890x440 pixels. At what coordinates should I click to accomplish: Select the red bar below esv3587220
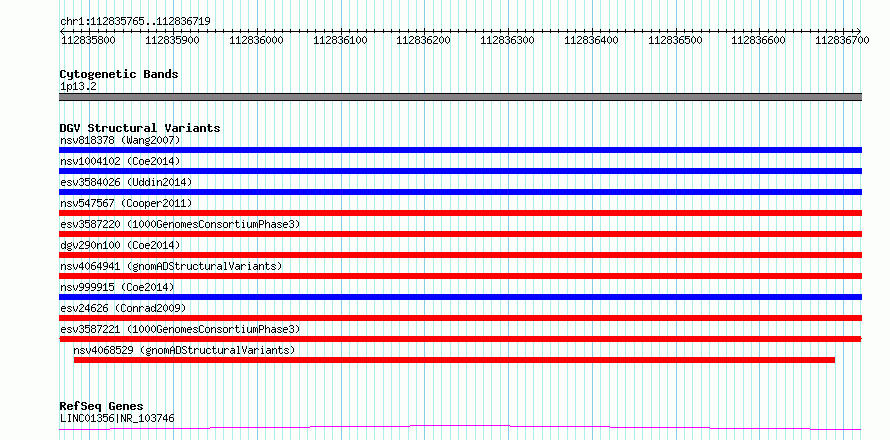[460, 234]
